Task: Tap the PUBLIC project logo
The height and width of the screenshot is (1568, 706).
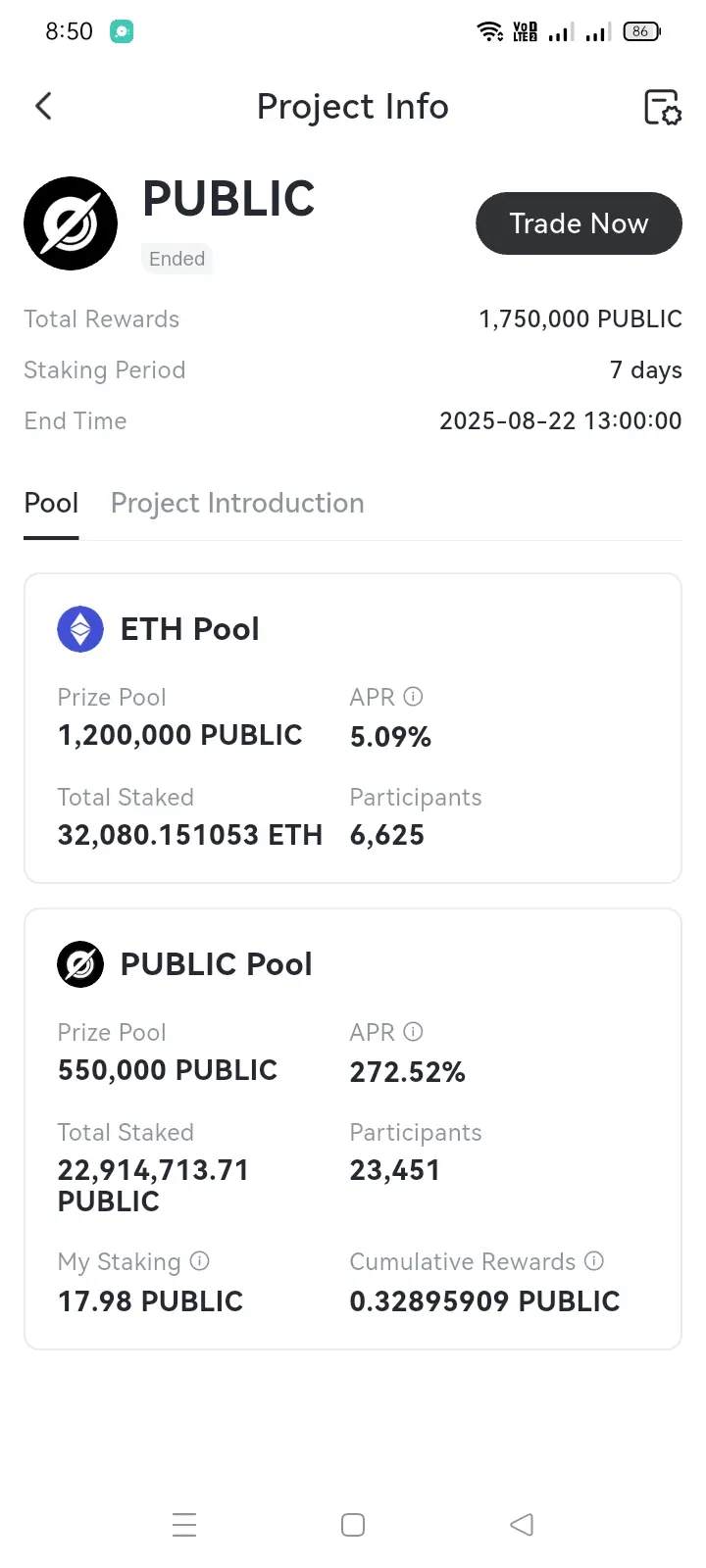Action: (x=71, y=223)
